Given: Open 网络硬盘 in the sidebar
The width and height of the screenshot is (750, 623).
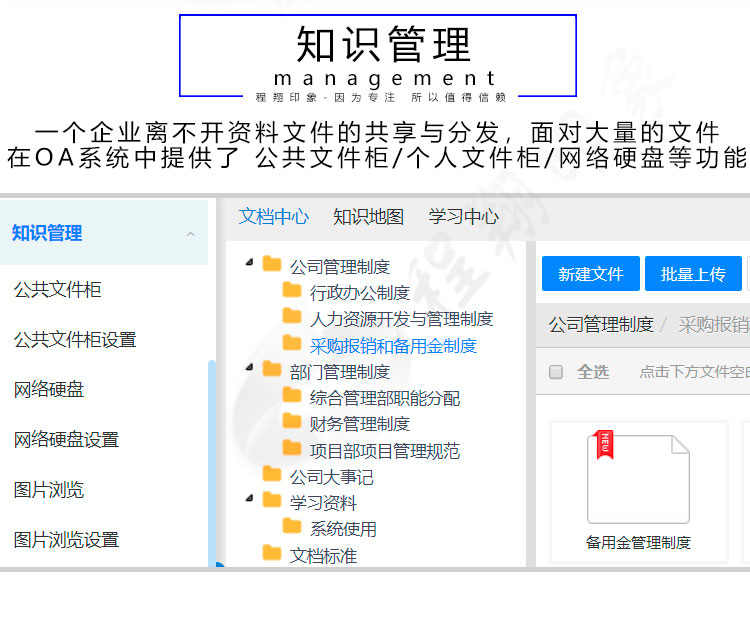Looking at the screenshot, I should pyautogui.click(x=49, y=389).
